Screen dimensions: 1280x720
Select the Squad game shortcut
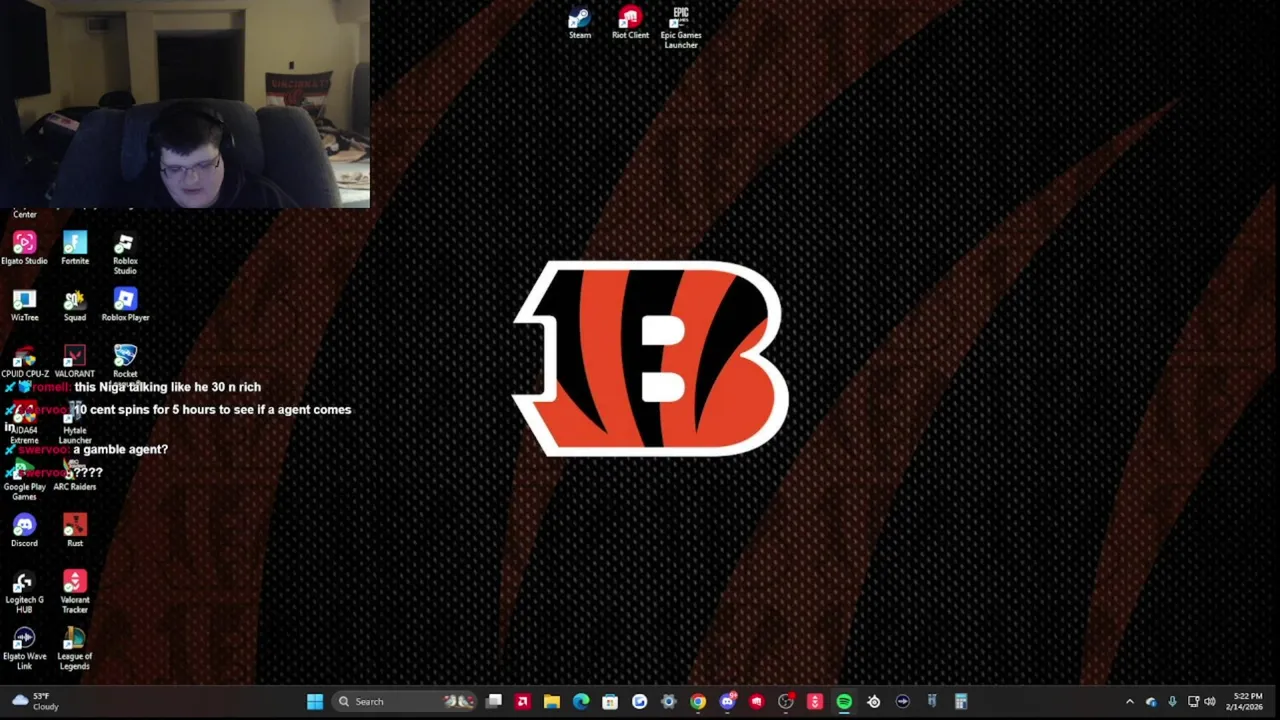[75, 306]
